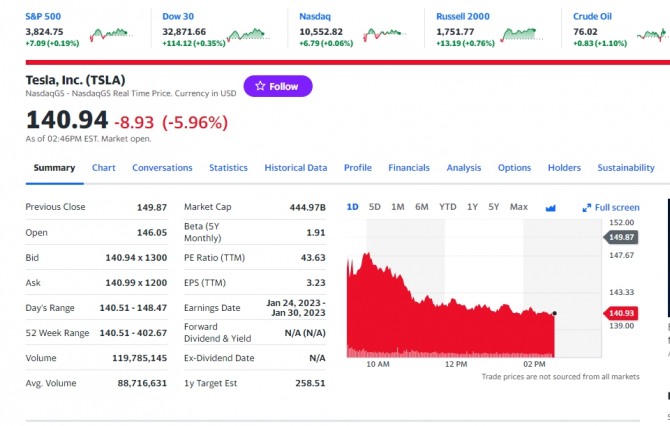Click the Full screen expand arrows icon

[587, 207]
